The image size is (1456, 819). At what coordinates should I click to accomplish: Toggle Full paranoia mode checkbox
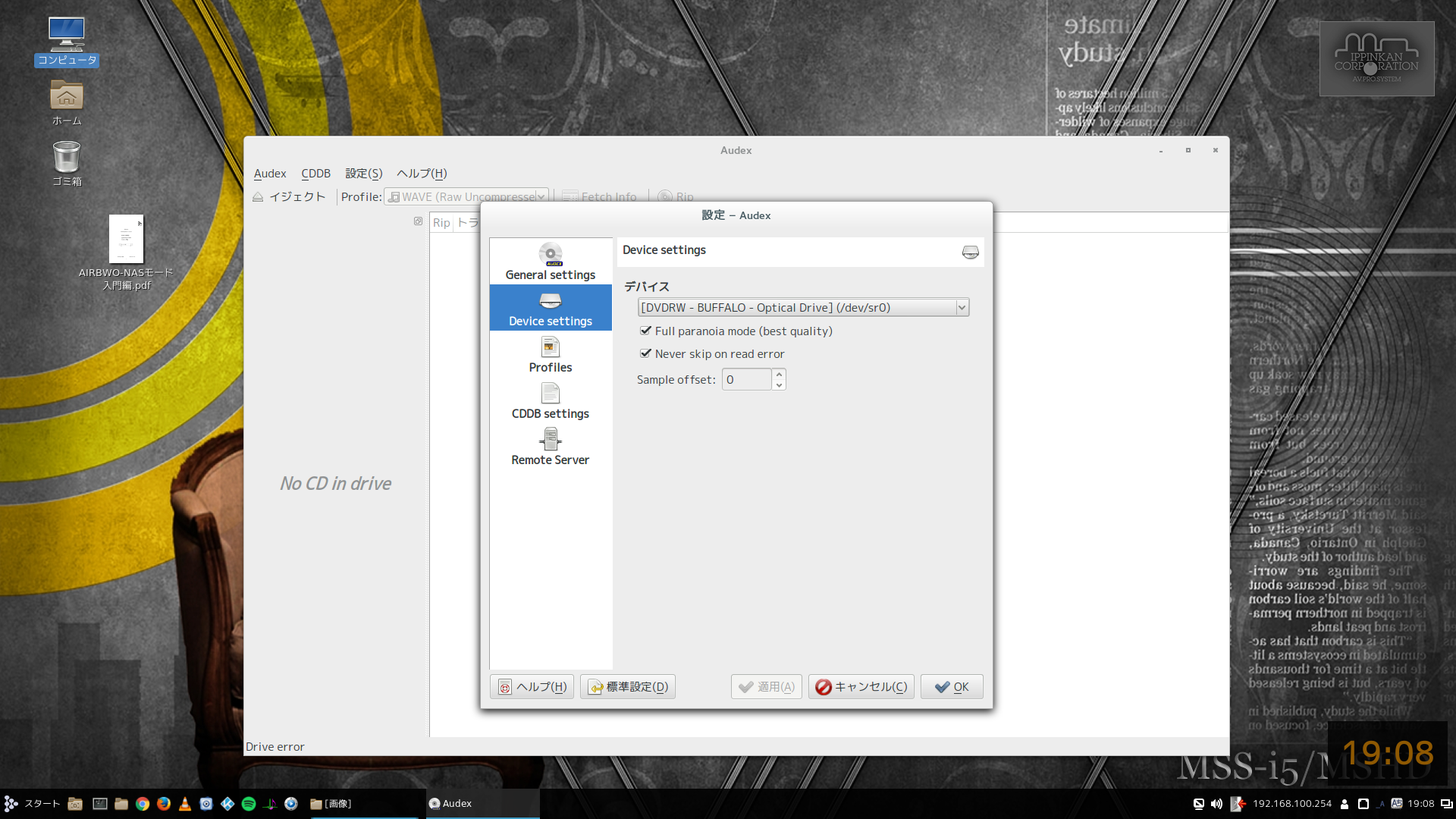click(x=646, y=331)
